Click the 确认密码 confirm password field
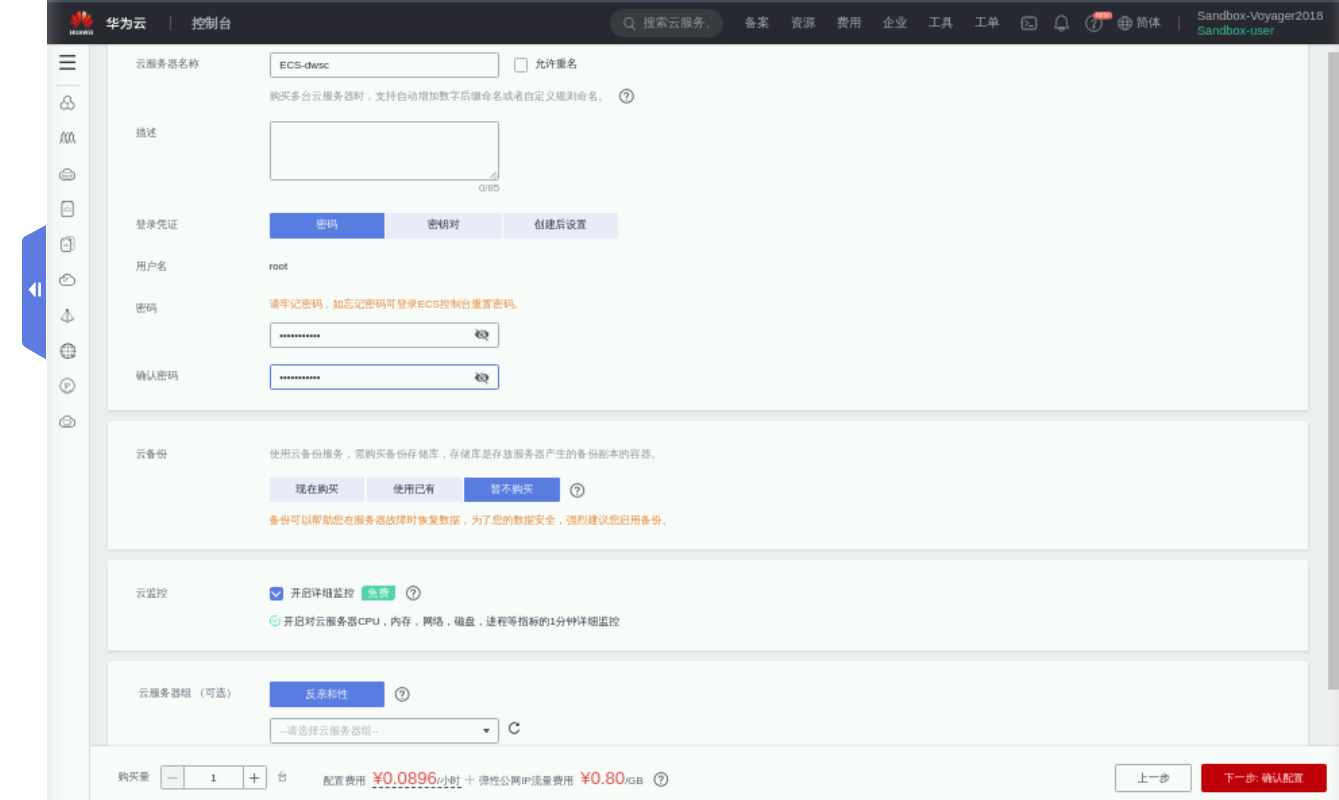 pyautogui.click(x=384, y=377)
